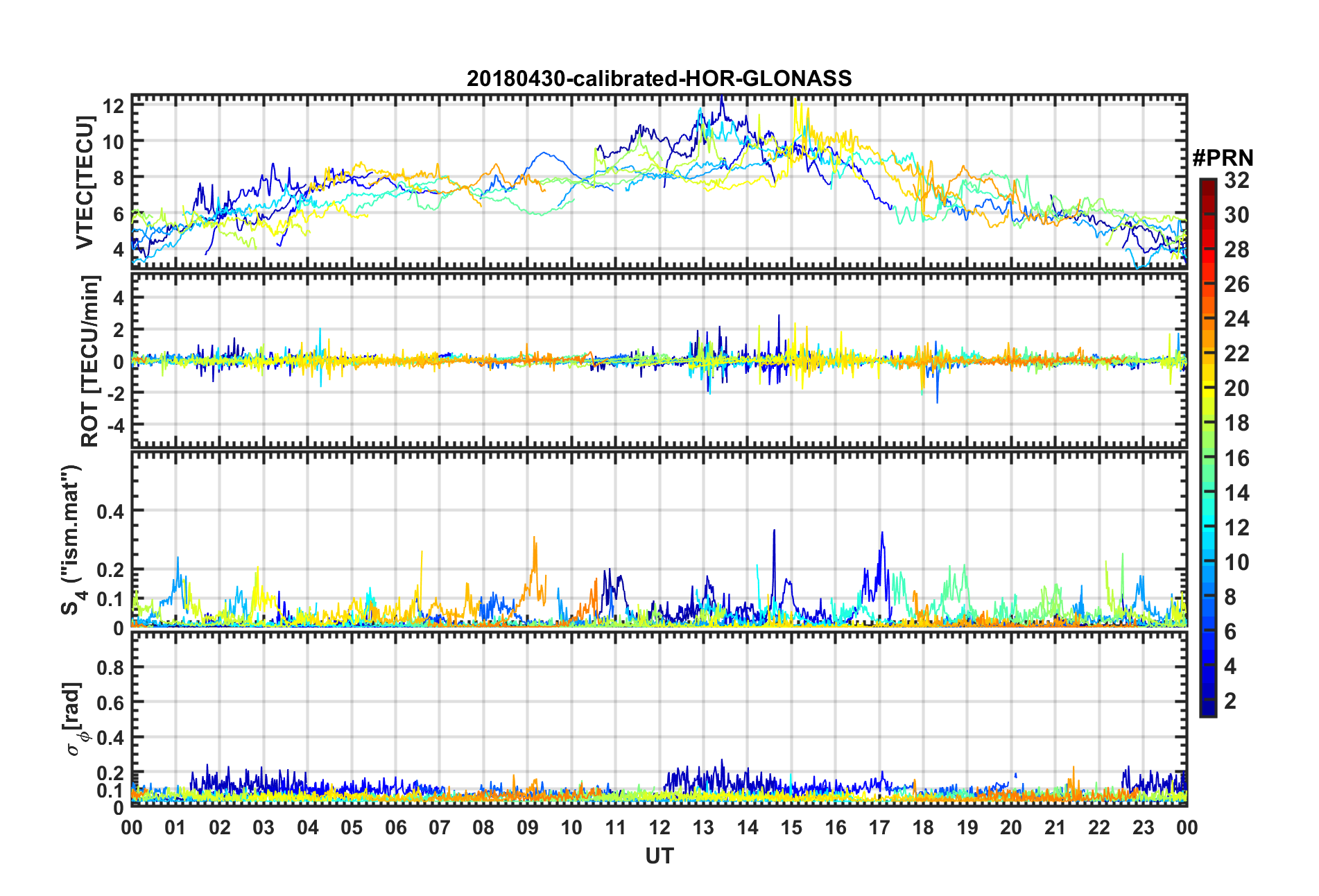Click x-axis tick label 15
Viewport: 1319px width, 896px height.
click(x=791, y=828)
